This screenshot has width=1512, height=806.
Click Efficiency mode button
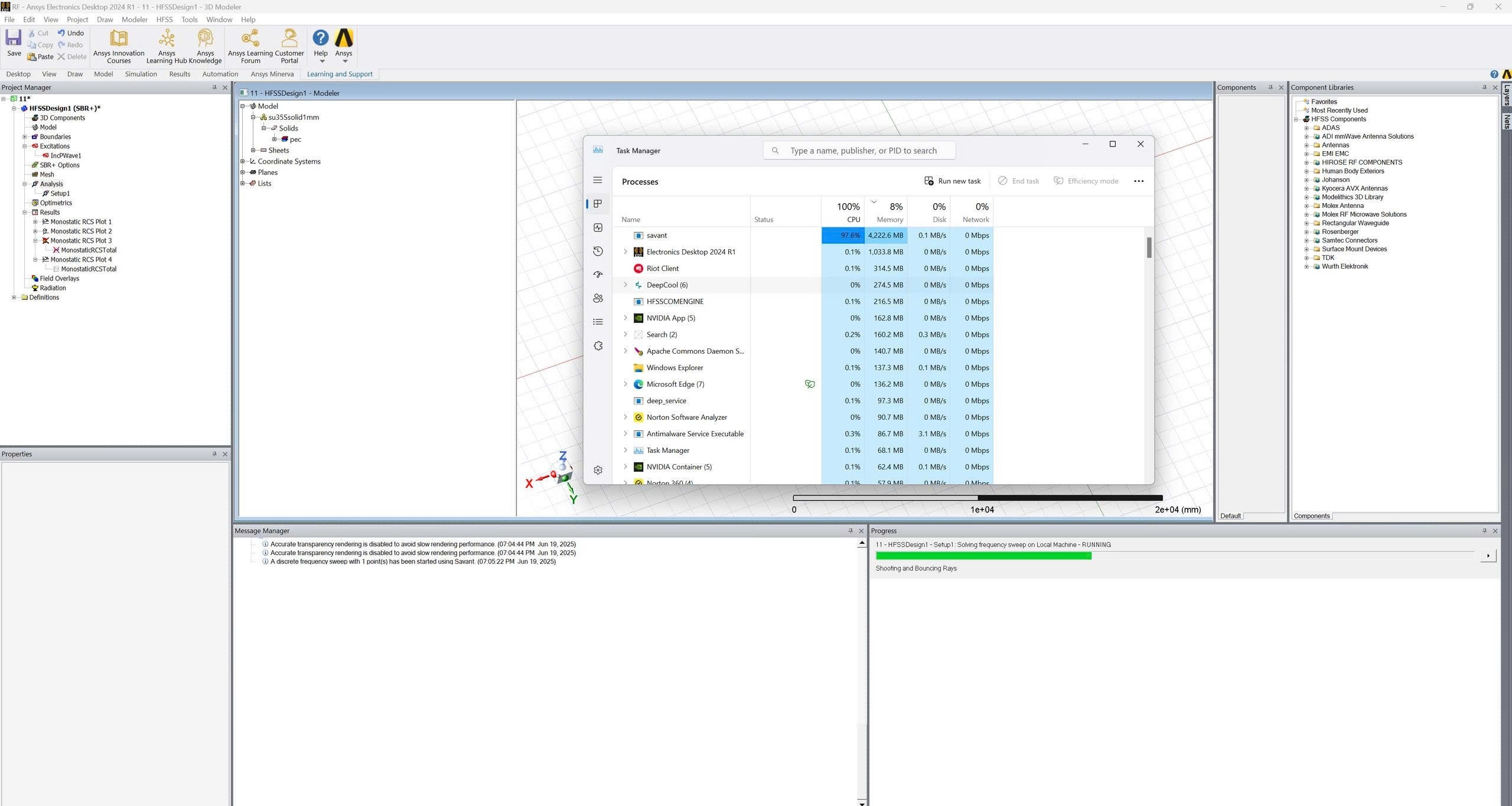pos(1086,181)
